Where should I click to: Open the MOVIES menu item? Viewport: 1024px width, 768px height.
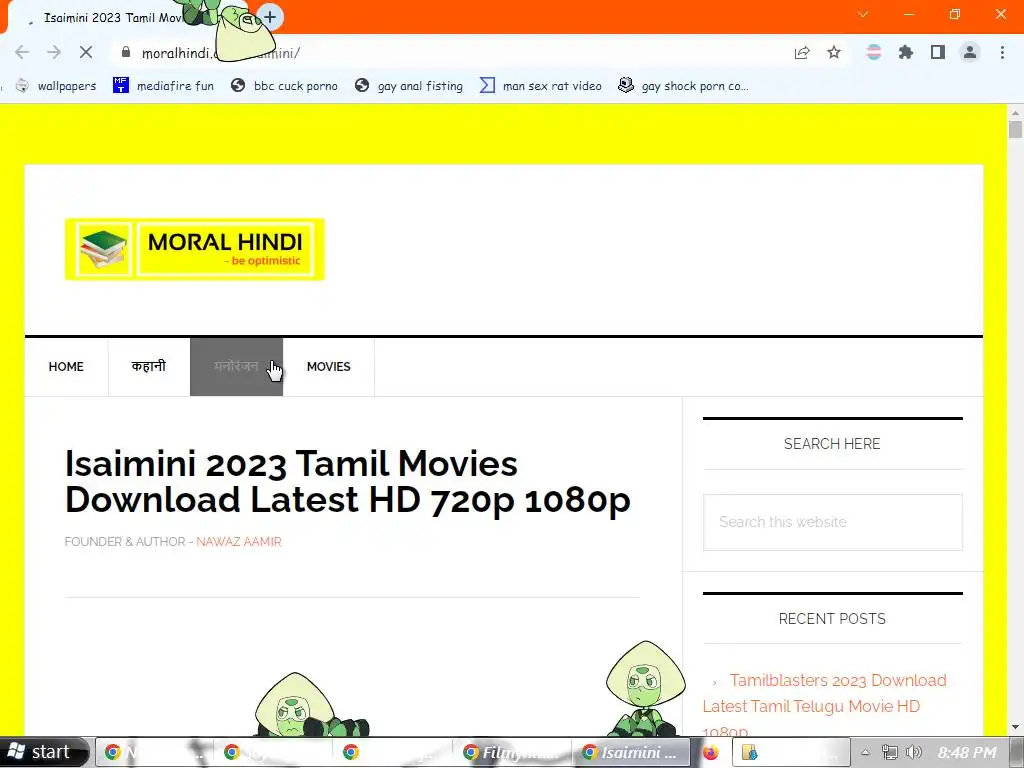pos(328,367)
